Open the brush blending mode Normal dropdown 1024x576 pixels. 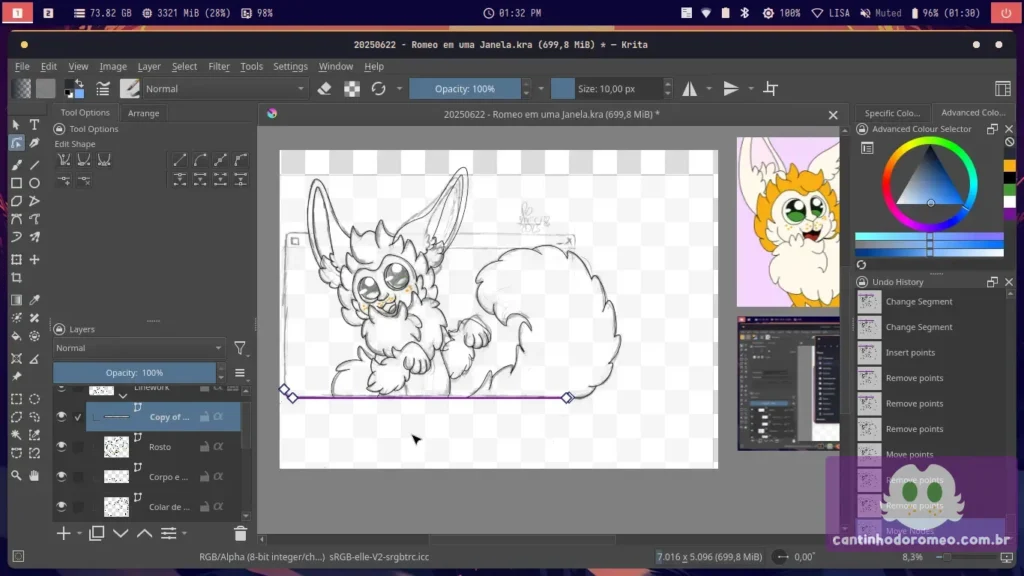(224, 89)
